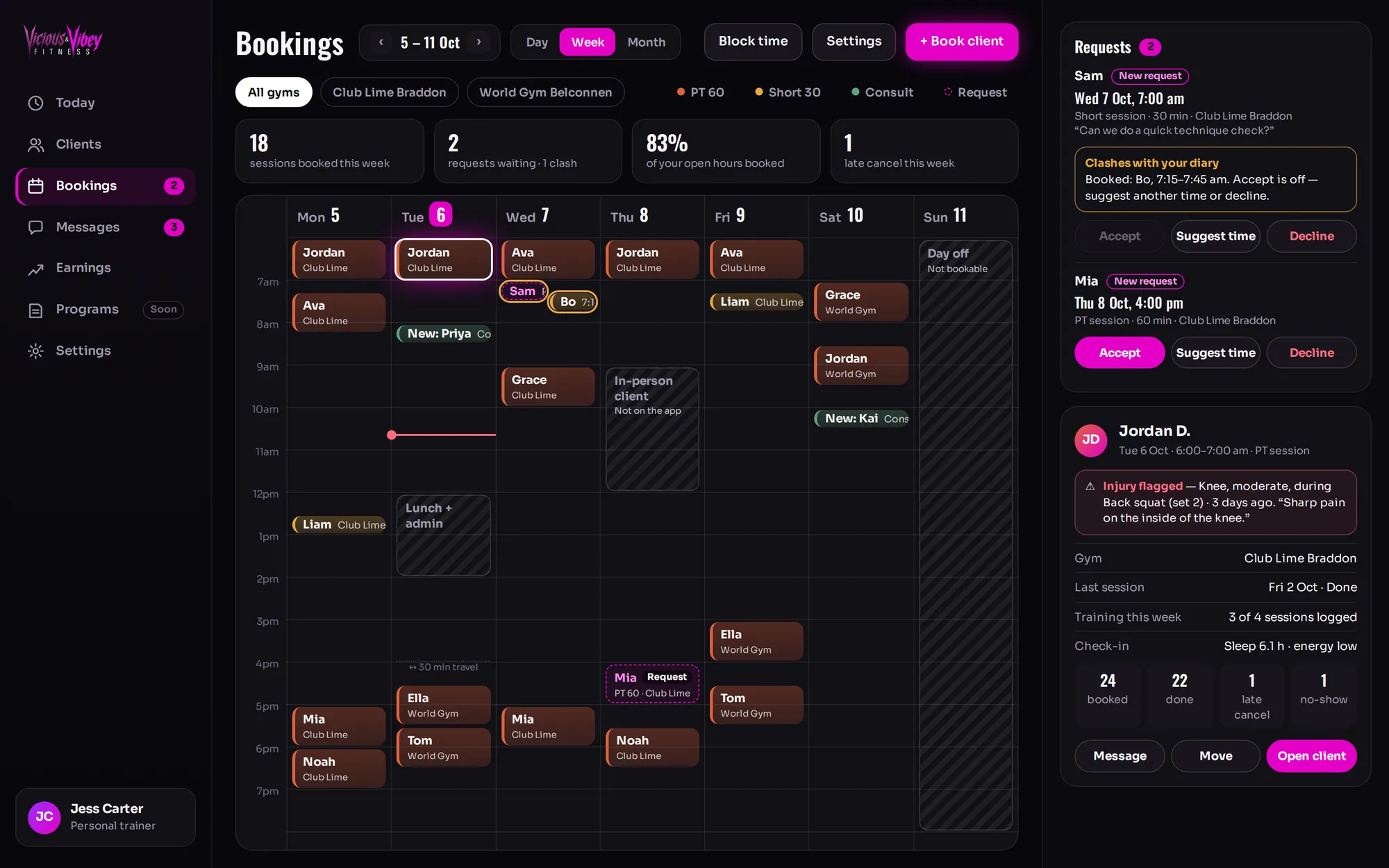This screenshot has width=1389, height=868.
Task: Suggest time for Mia's request
Action: point(1215,353)
